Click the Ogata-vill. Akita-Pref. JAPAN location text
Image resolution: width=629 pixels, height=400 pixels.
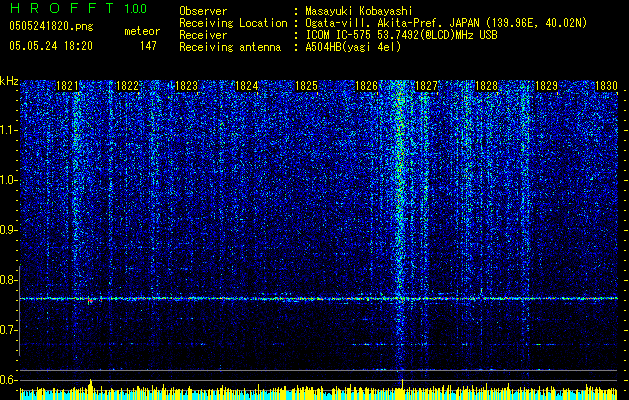(446, 23)
